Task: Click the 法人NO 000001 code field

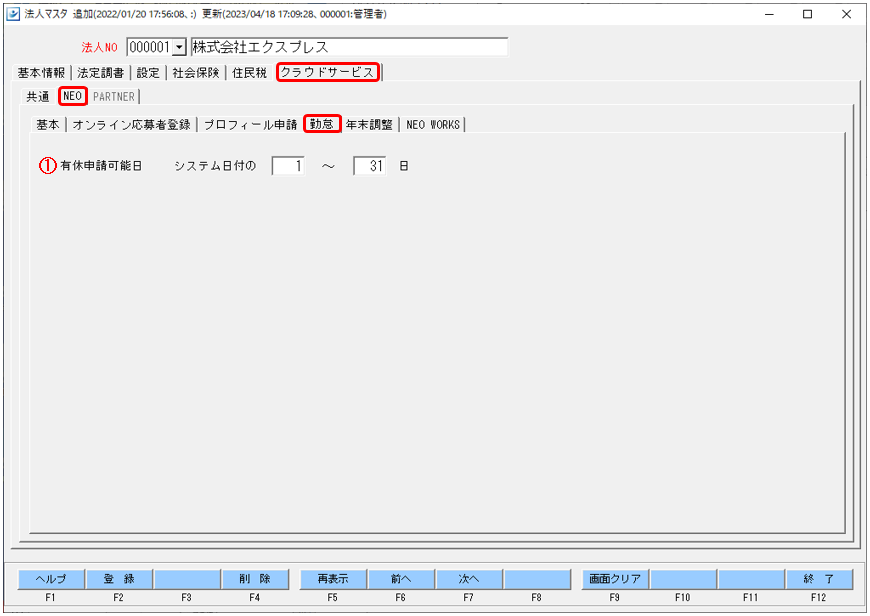Action: (x=150, y=48)
